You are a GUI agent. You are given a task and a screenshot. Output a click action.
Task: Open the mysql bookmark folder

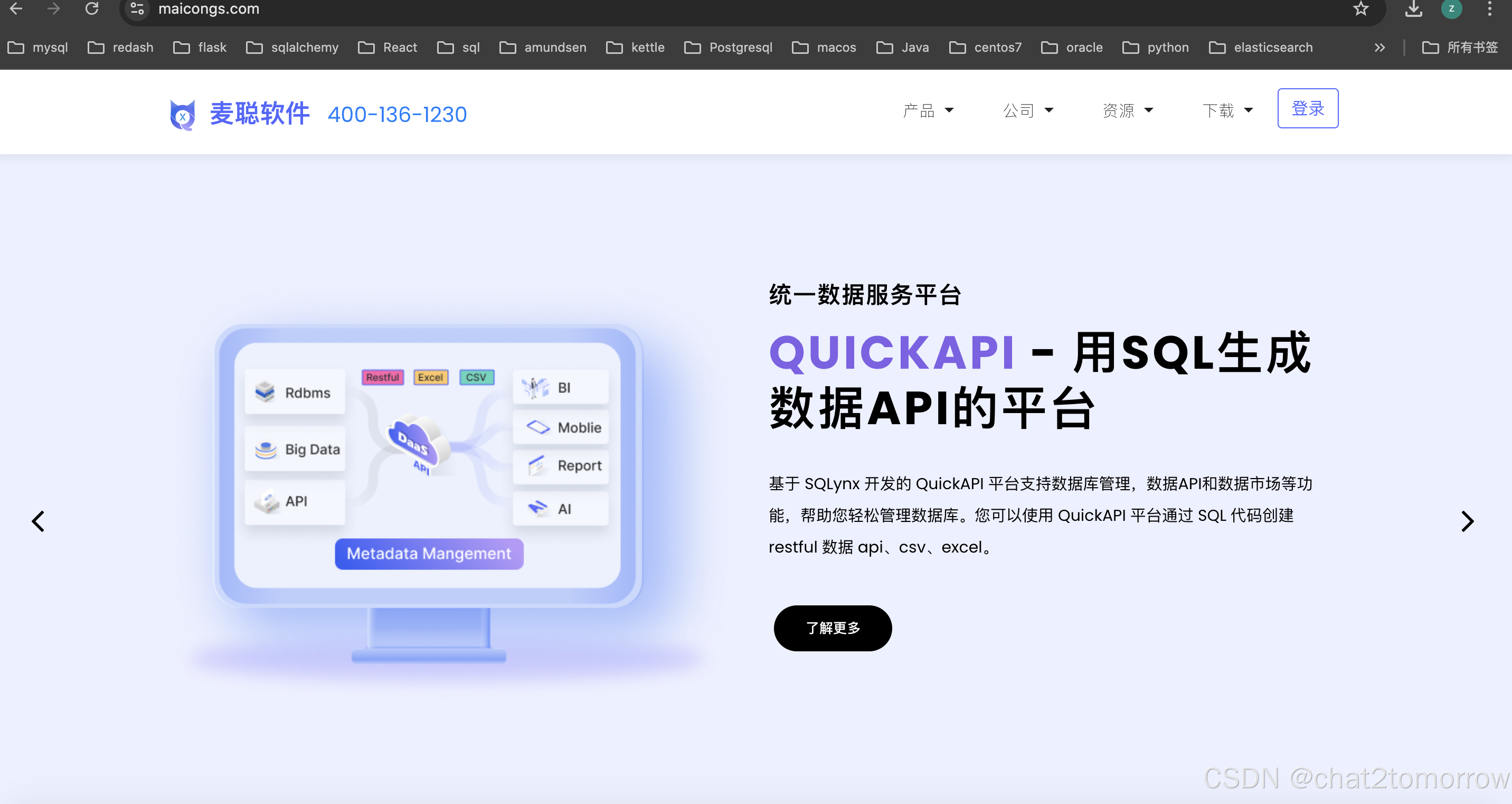[38, 48]
